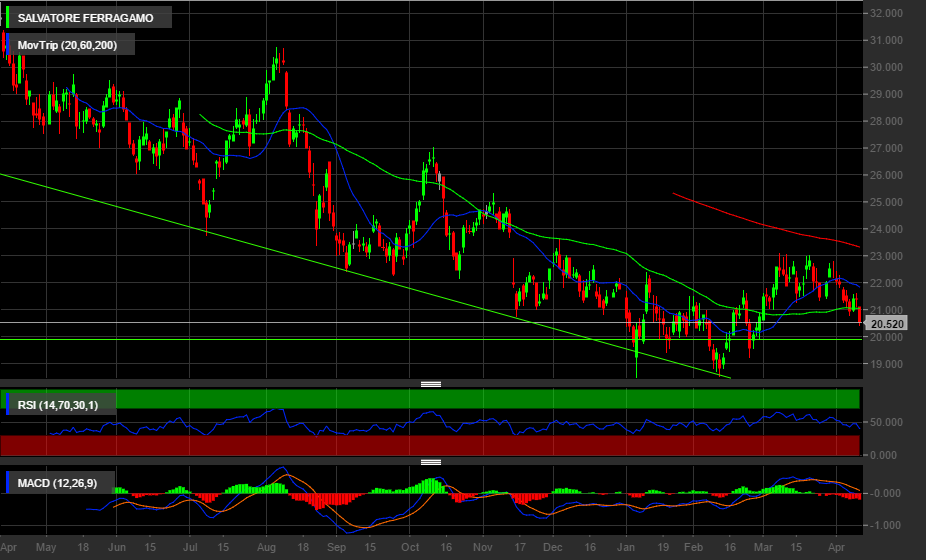Click the Jan label on the date axis
Viewport: 926px width, 560px height.
[627, 549]
